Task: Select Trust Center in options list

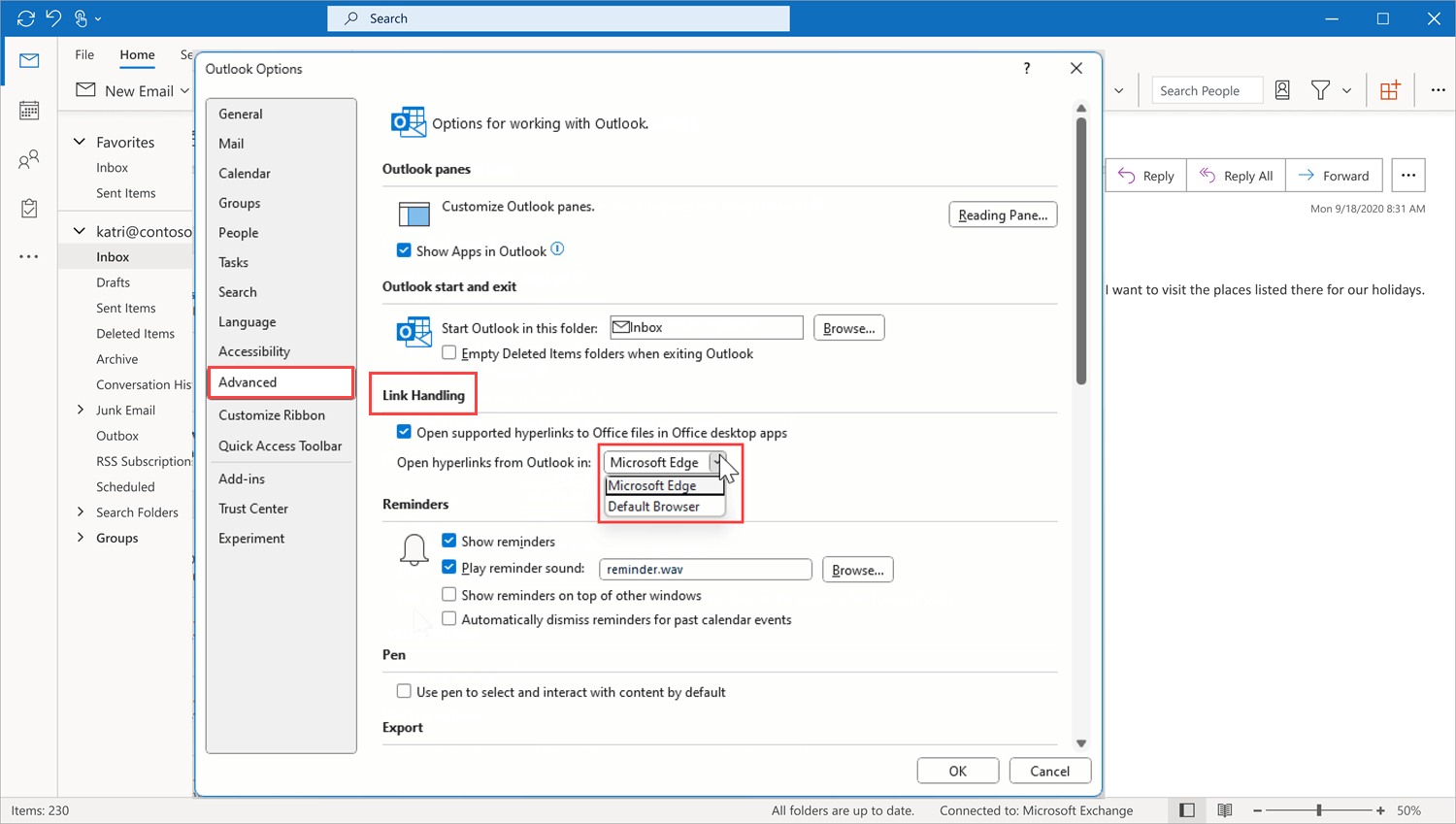Action: pos(253,509)
